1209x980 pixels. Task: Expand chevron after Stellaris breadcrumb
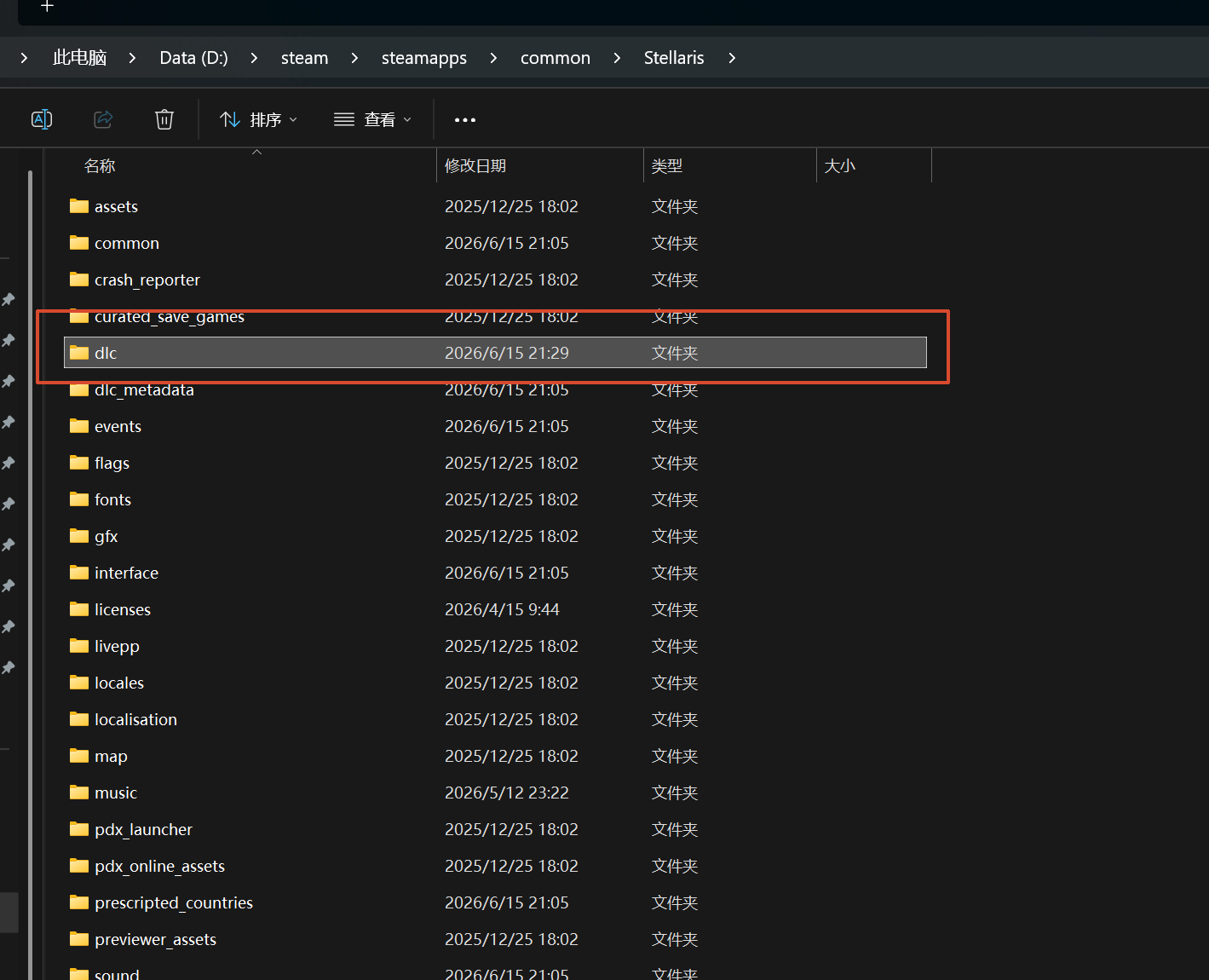click(x=732, y=58)
